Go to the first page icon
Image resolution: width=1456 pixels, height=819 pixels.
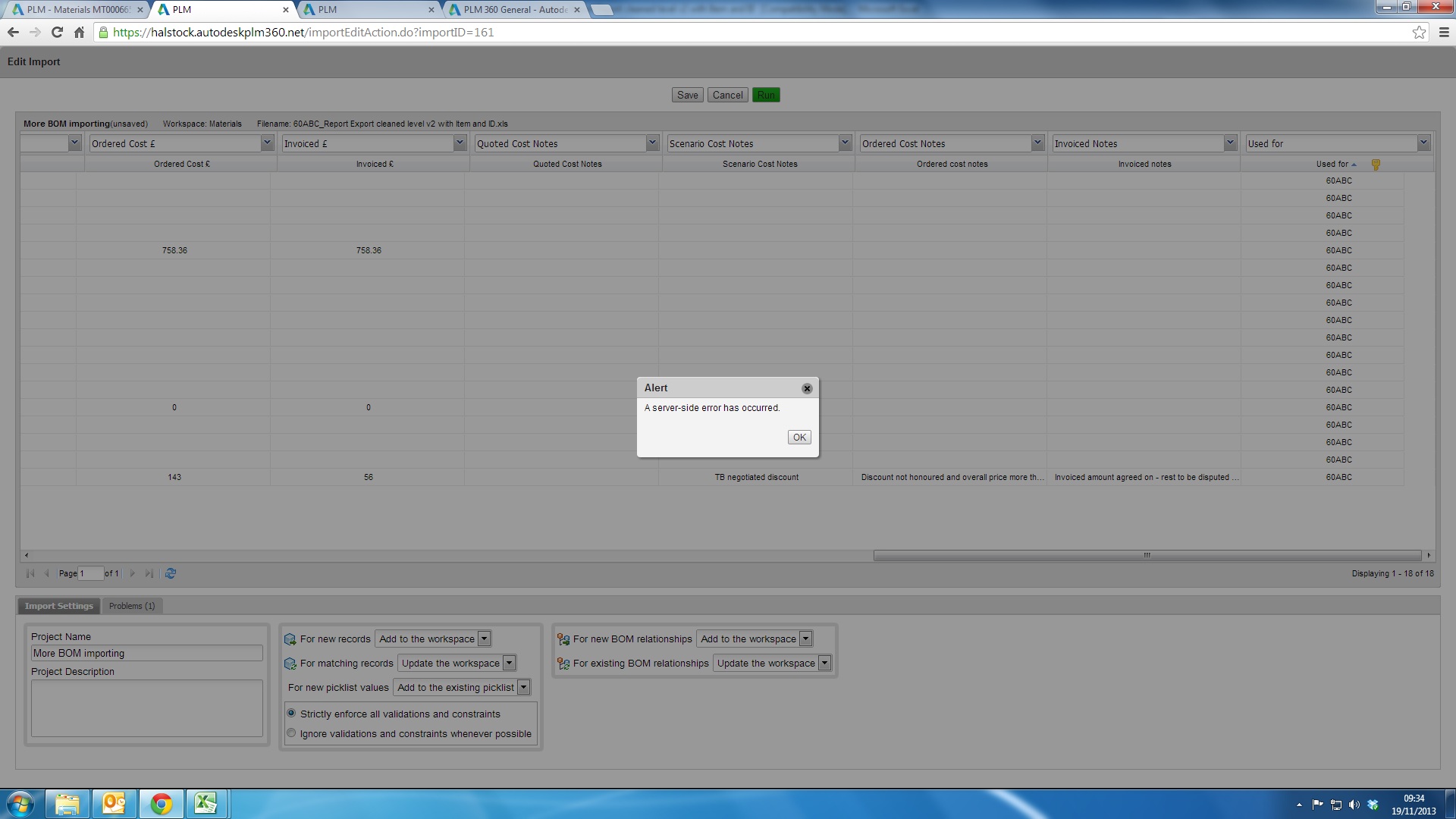(x=30, y=574)
